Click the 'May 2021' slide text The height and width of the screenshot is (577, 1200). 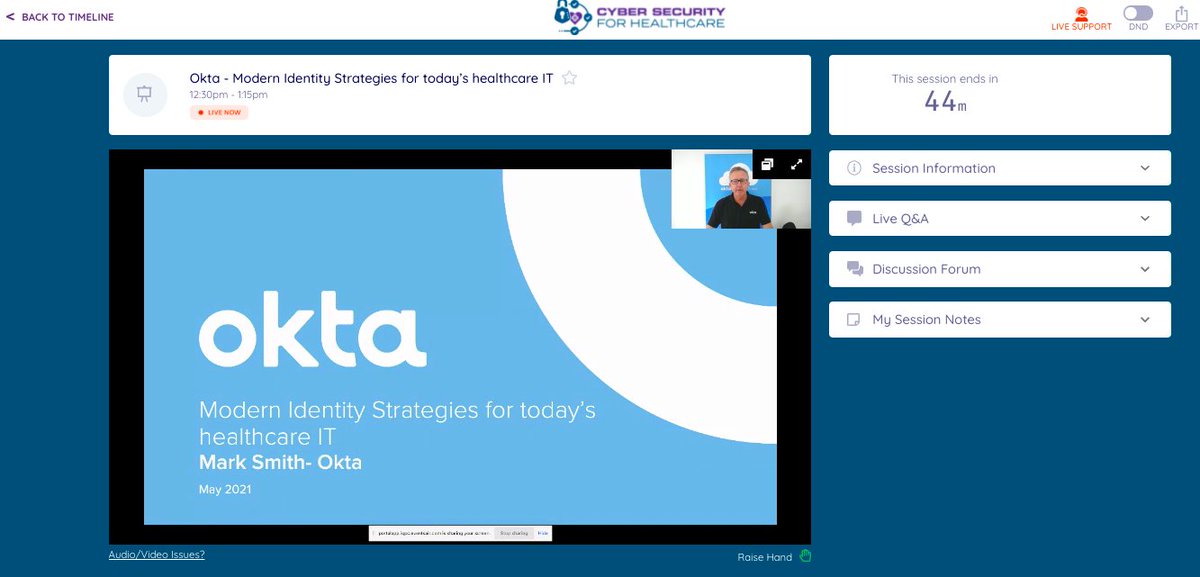click(x=225, y=490)
